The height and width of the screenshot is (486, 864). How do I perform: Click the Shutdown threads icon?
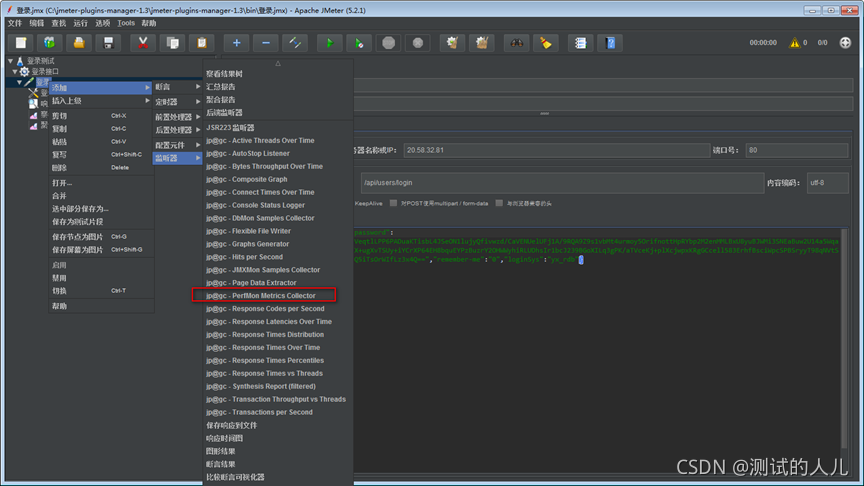coord(418,43)
